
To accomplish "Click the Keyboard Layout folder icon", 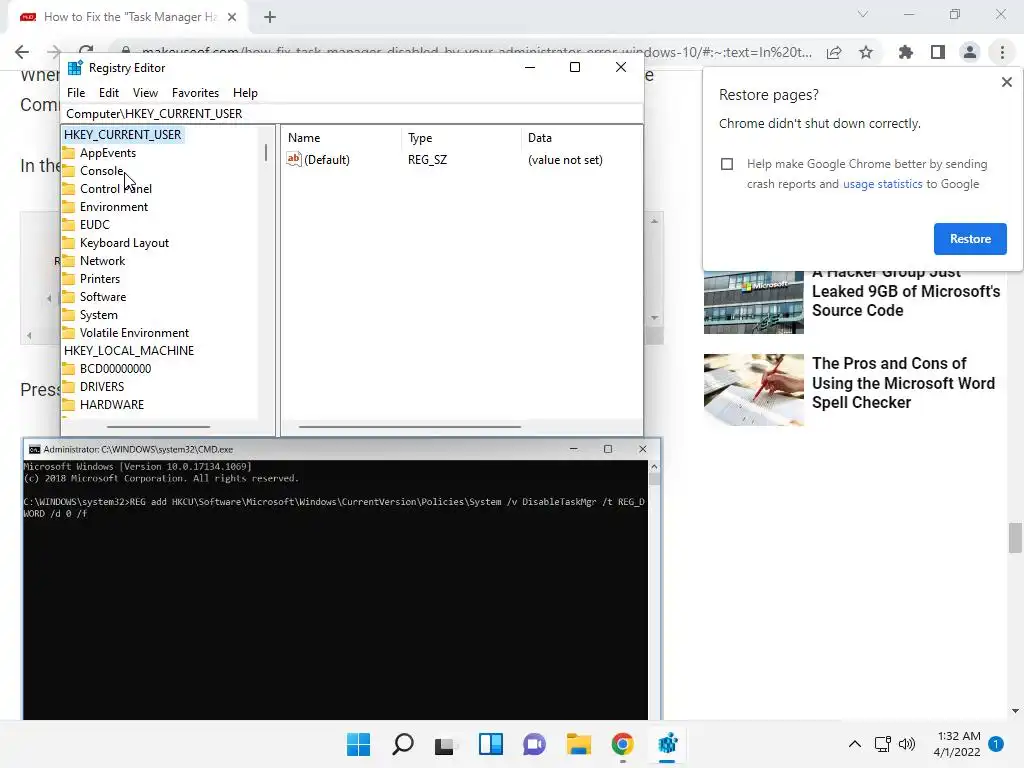I will 69,242.
